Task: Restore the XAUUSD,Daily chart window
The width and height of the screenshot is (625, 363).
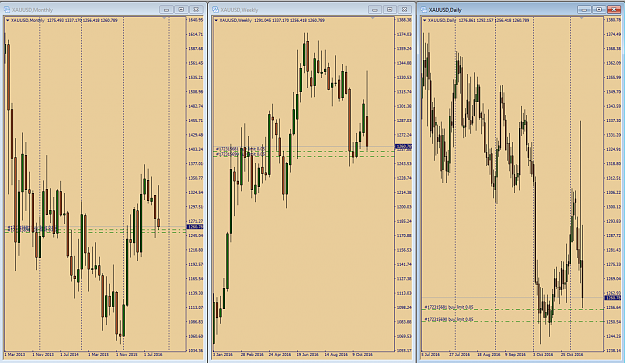Action: click(599, 10)
